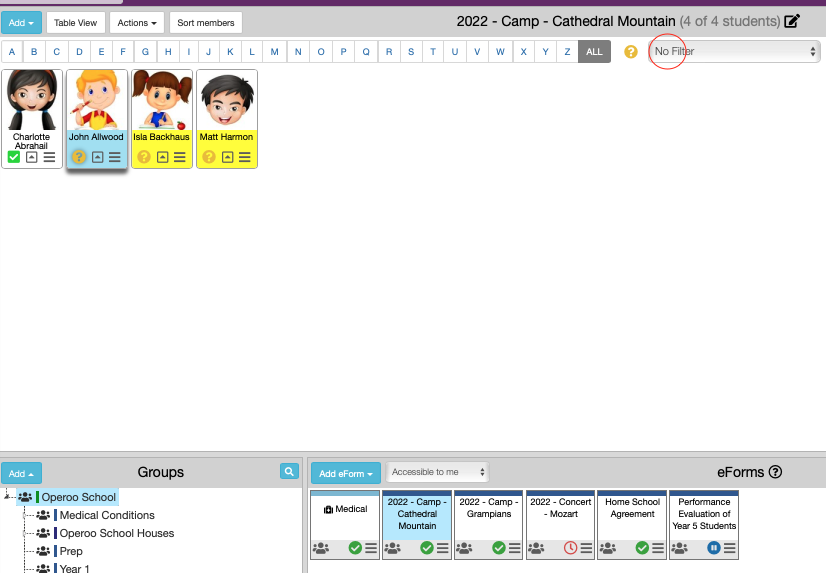Open the search icon in Groups panel

[288, 472]
